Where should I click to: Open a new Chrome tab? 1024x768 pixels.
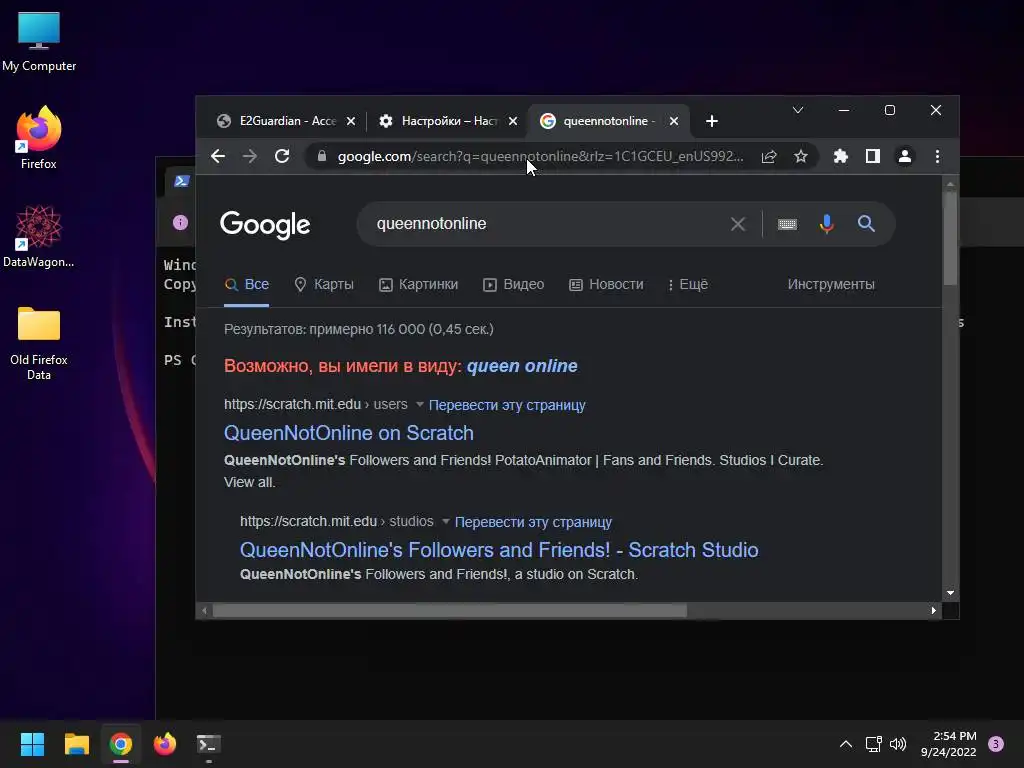point(712,121)
